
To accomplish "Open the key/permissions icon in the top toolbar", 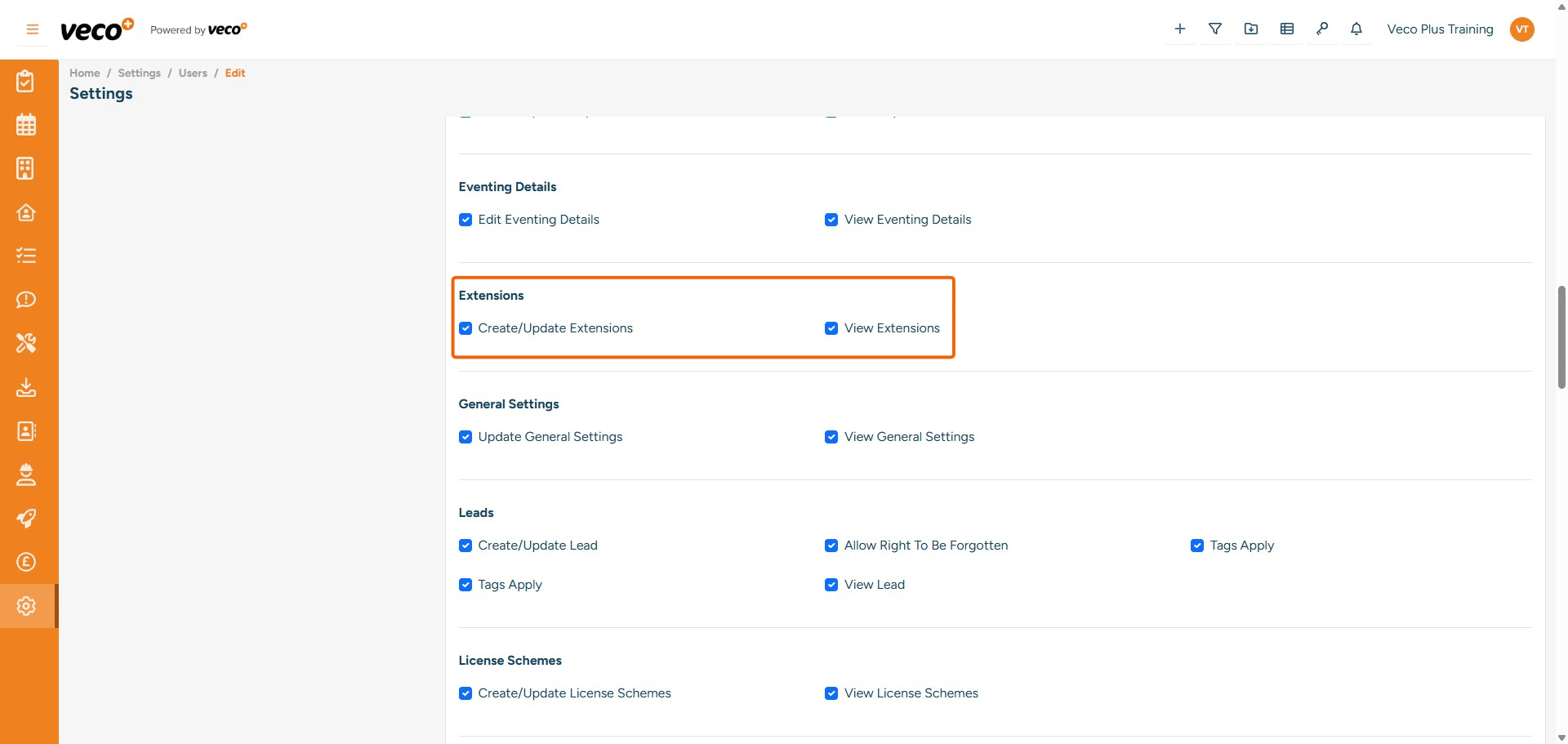I will (1323, 29).
